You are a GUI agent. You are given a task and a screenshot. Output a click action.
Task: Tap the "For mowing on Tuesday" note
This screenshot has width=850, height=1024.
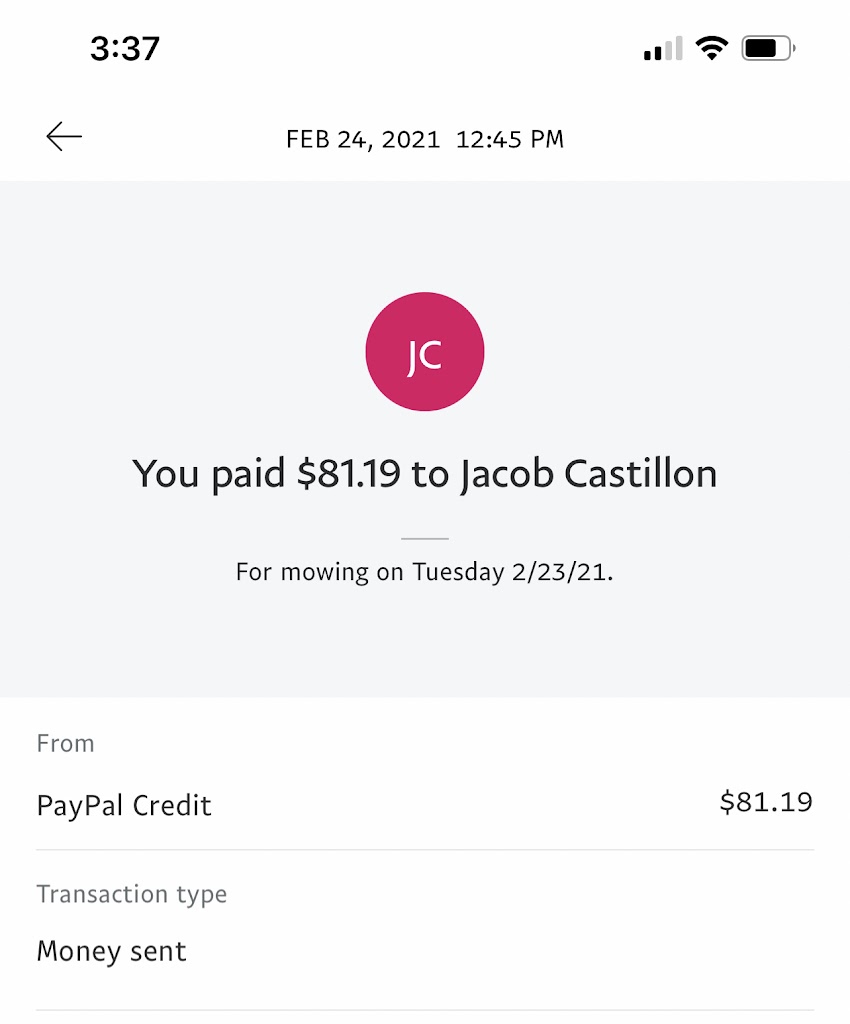[x=425, y=573]
